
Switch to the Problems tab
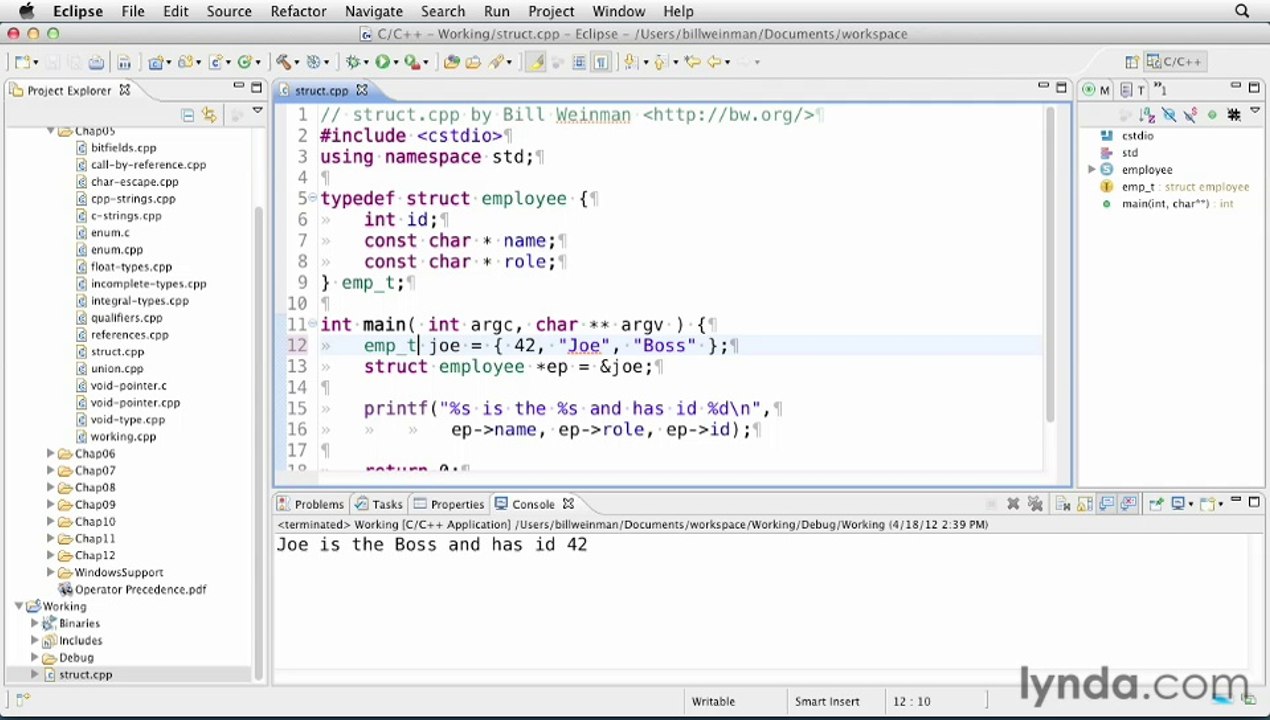point(310,504)
